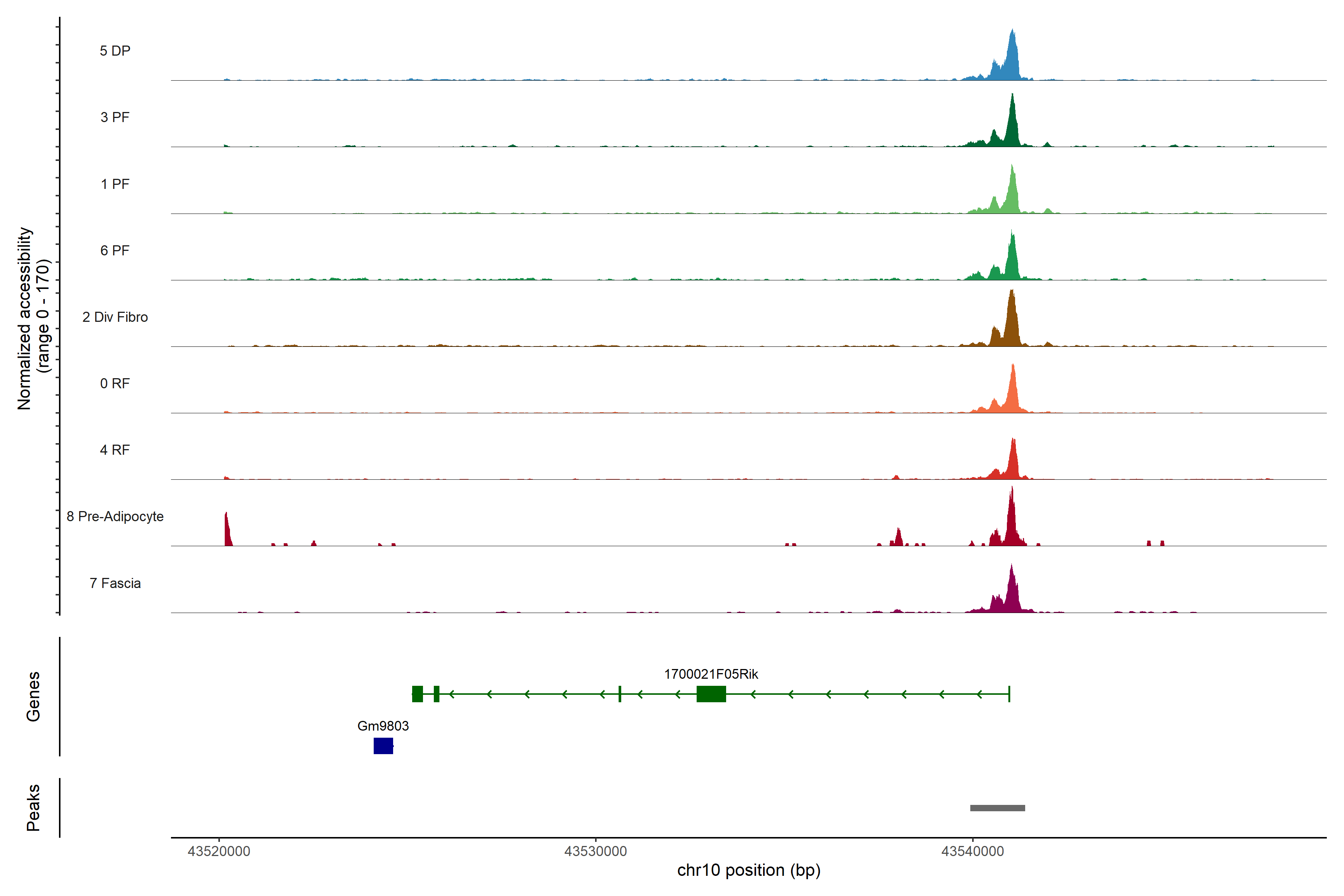Click the chr10 position axis title
The width and height of the screenshot is (1344, 896).
pyautogui.click(x=749, y=870)
